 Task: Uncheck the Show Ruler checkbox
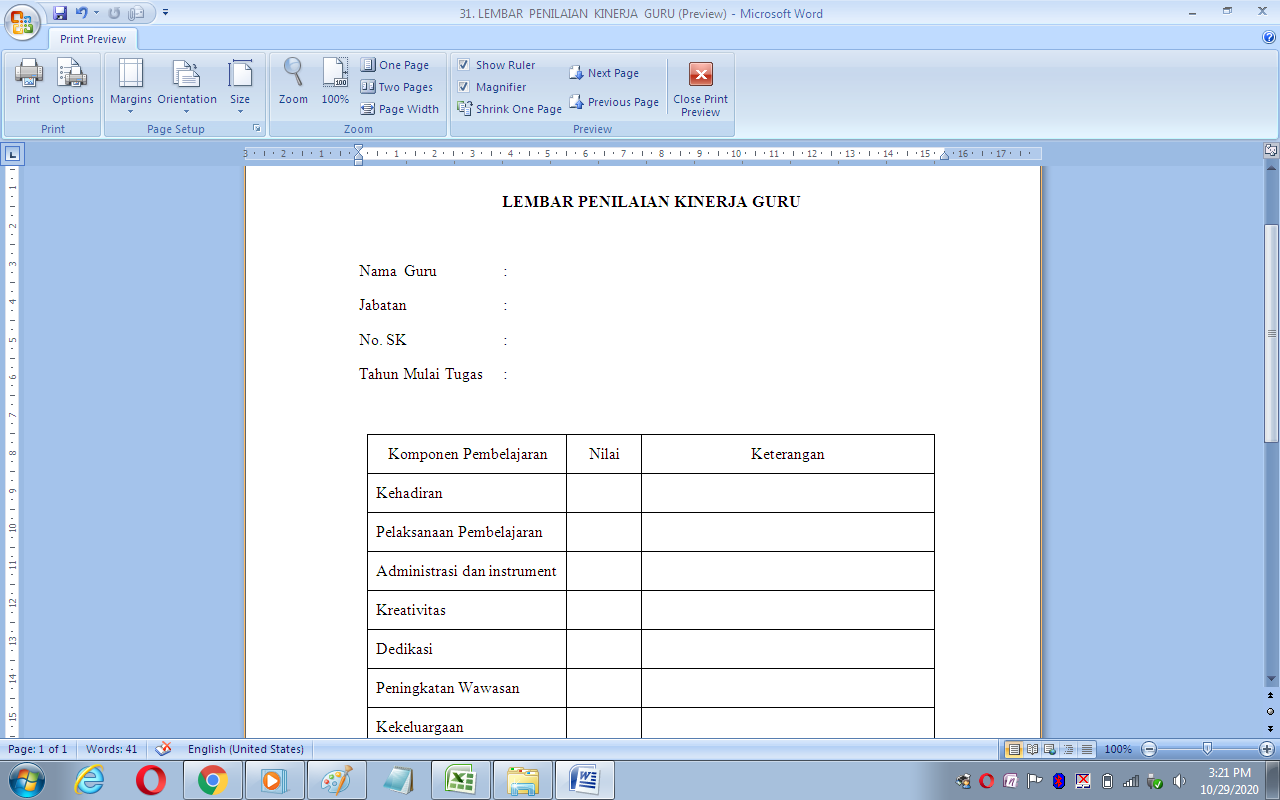[464, 65]
